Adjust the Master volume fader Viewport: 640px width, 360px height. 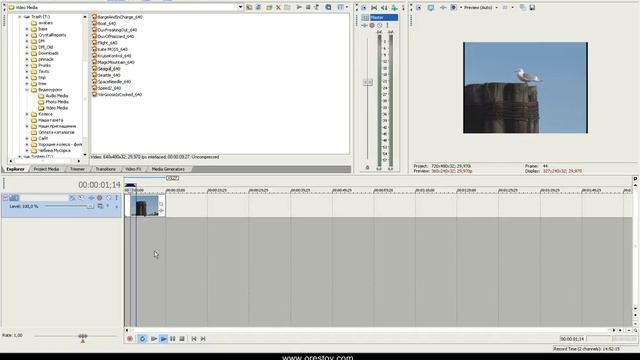368,82
